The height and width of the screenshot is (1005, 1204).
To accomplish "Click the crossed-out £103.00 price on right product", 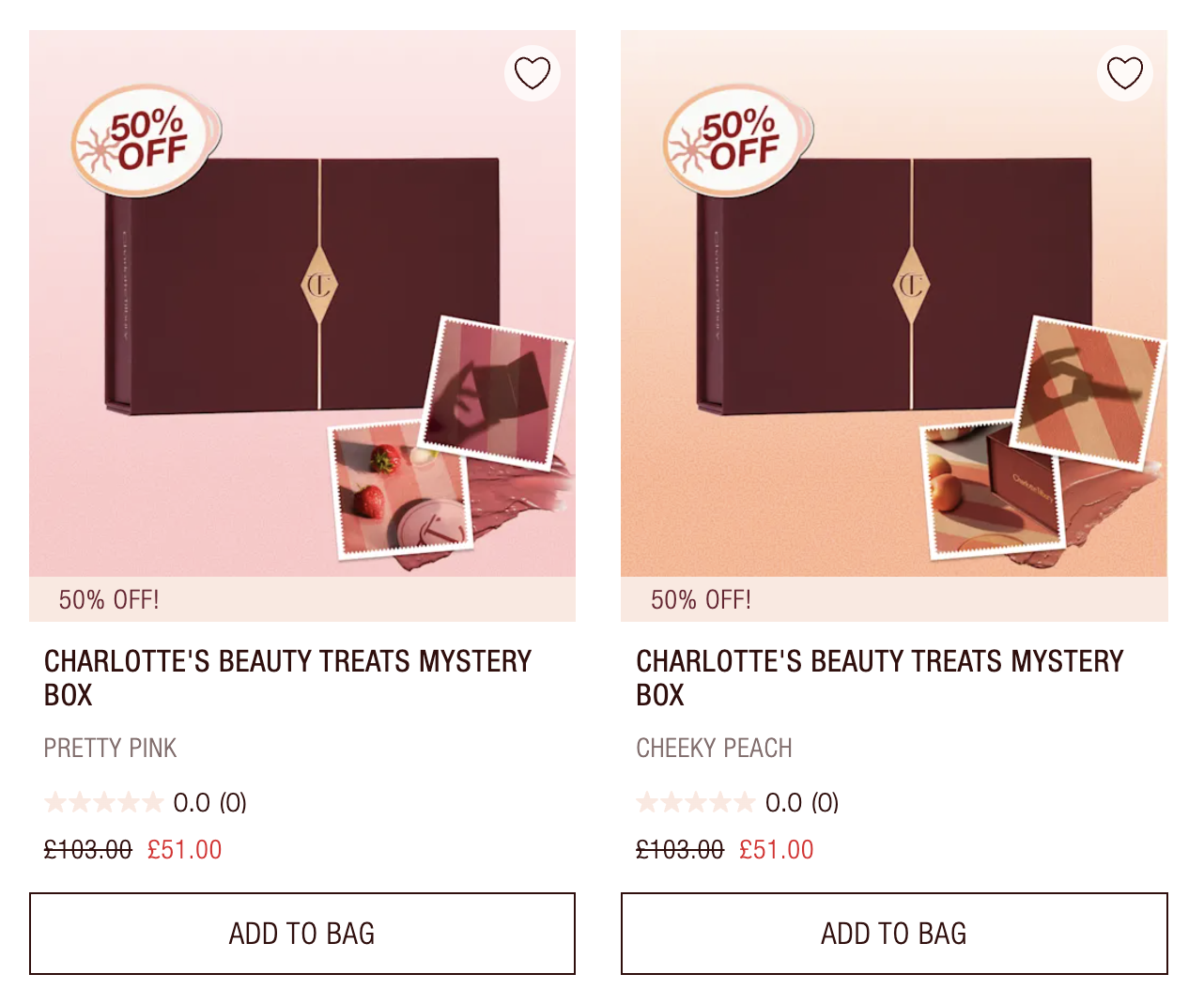I will [x=678, y=848].
